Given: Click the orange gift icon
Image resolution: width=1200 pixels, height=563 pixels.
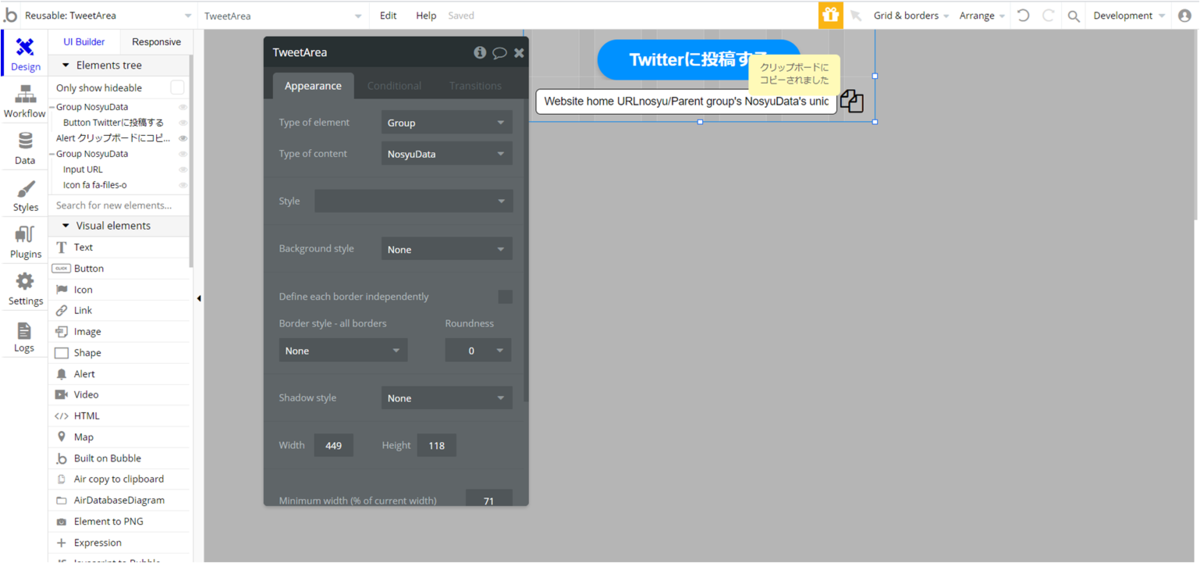Looking at the screenshot, I should [x=830, y=15].
